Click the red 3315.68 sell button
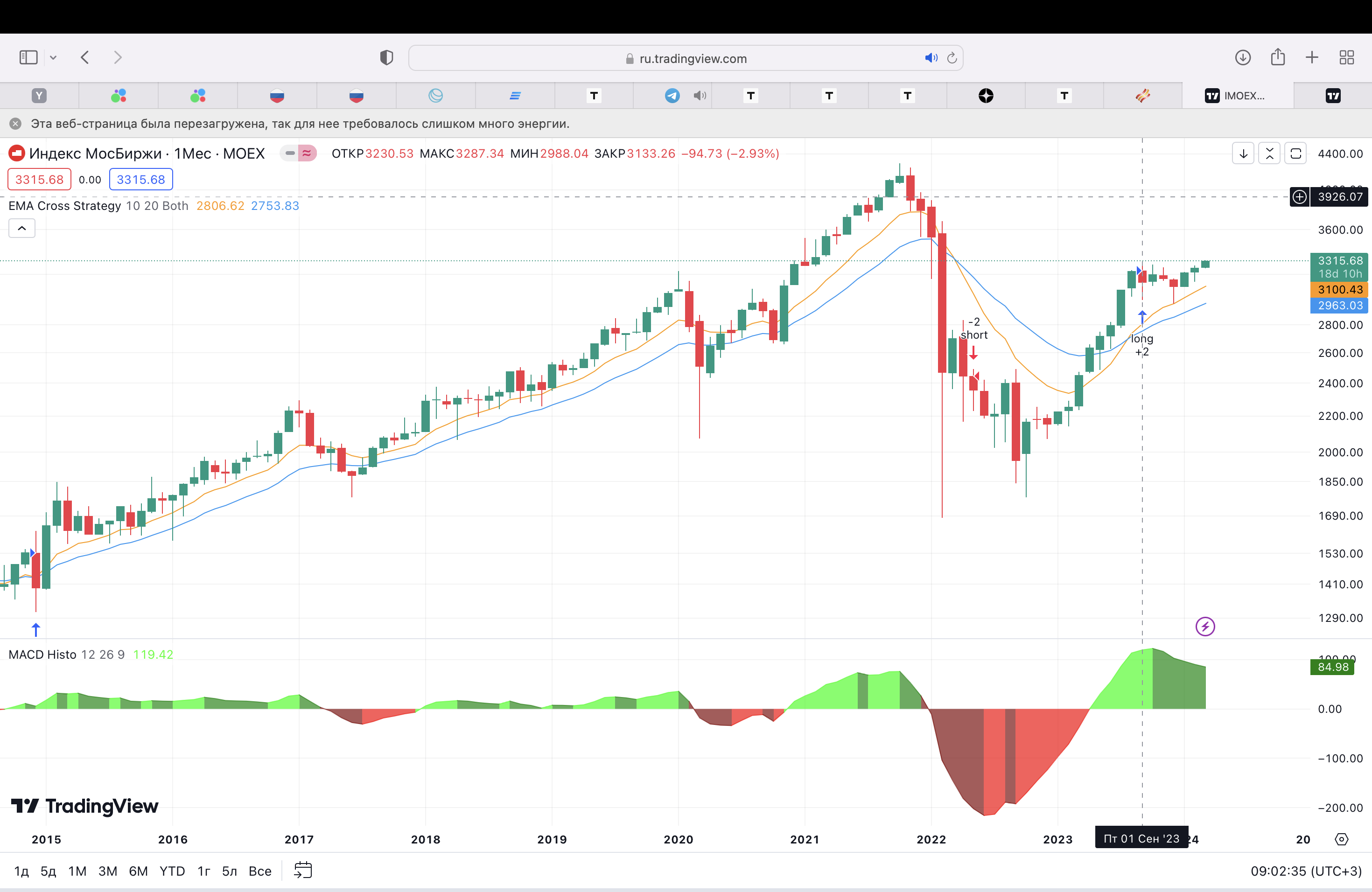The image size is (1372, 892). (x=39, y=179)
